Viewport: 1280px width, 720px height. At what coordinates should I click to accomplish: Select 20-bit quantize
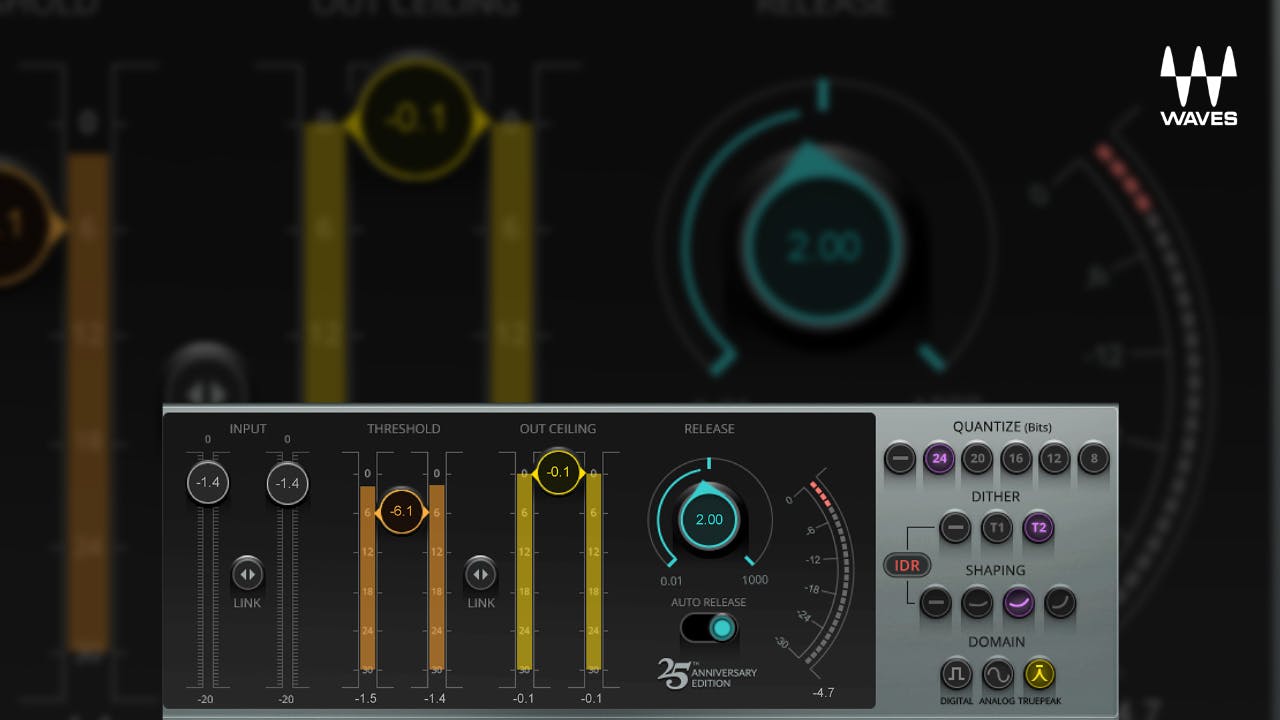click(x=977, y=459)
